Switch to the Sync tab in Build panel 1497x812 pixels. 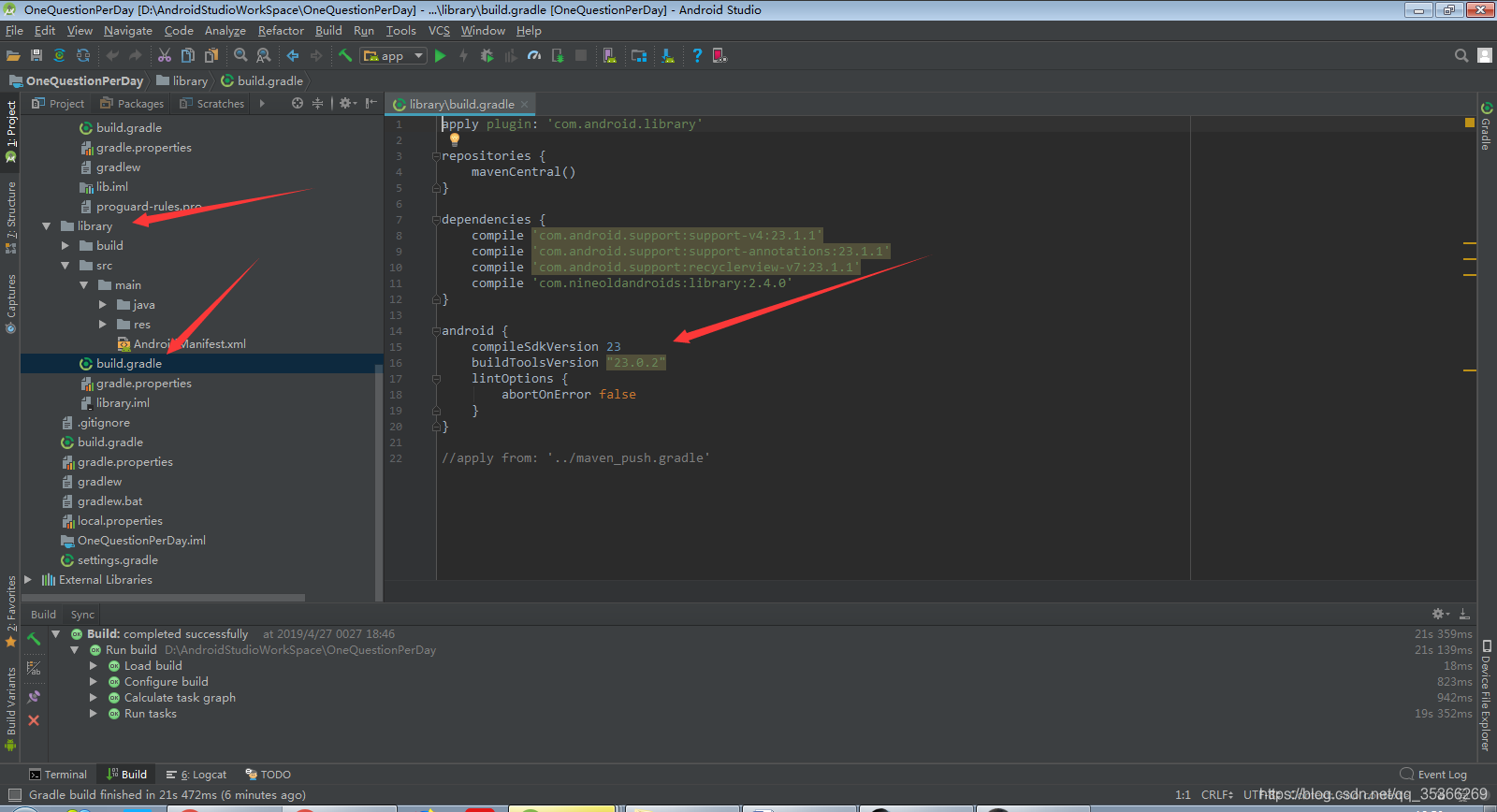click(82, 615)
